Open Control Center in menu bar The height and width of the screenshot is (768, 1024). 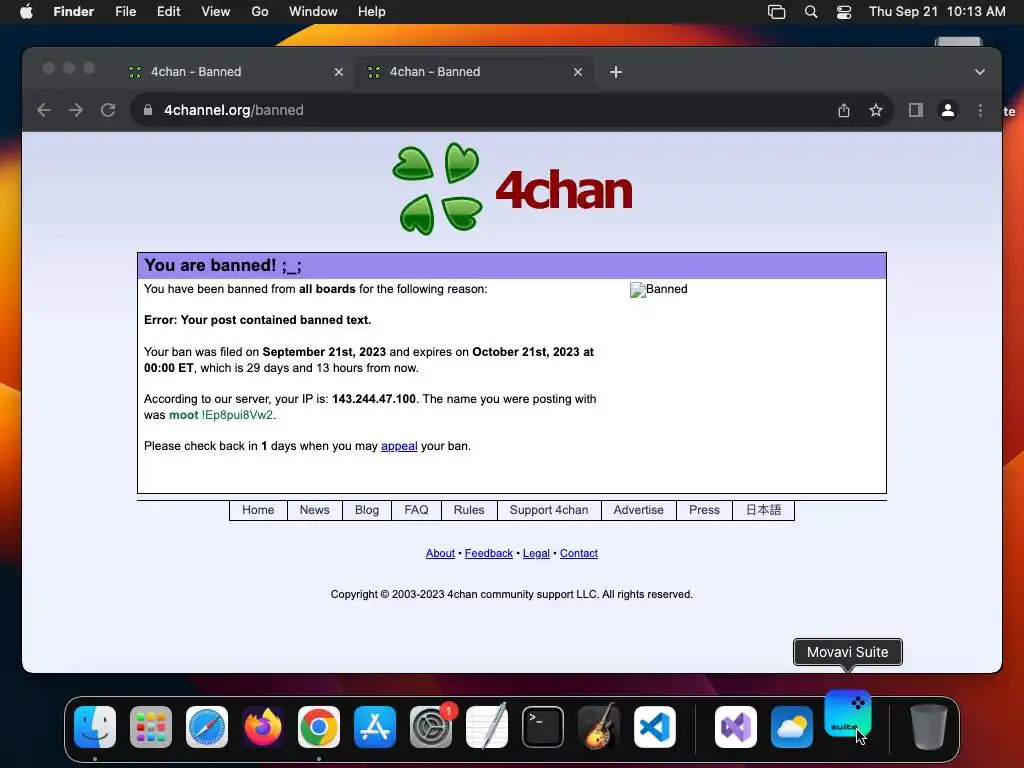click(844, 12)
